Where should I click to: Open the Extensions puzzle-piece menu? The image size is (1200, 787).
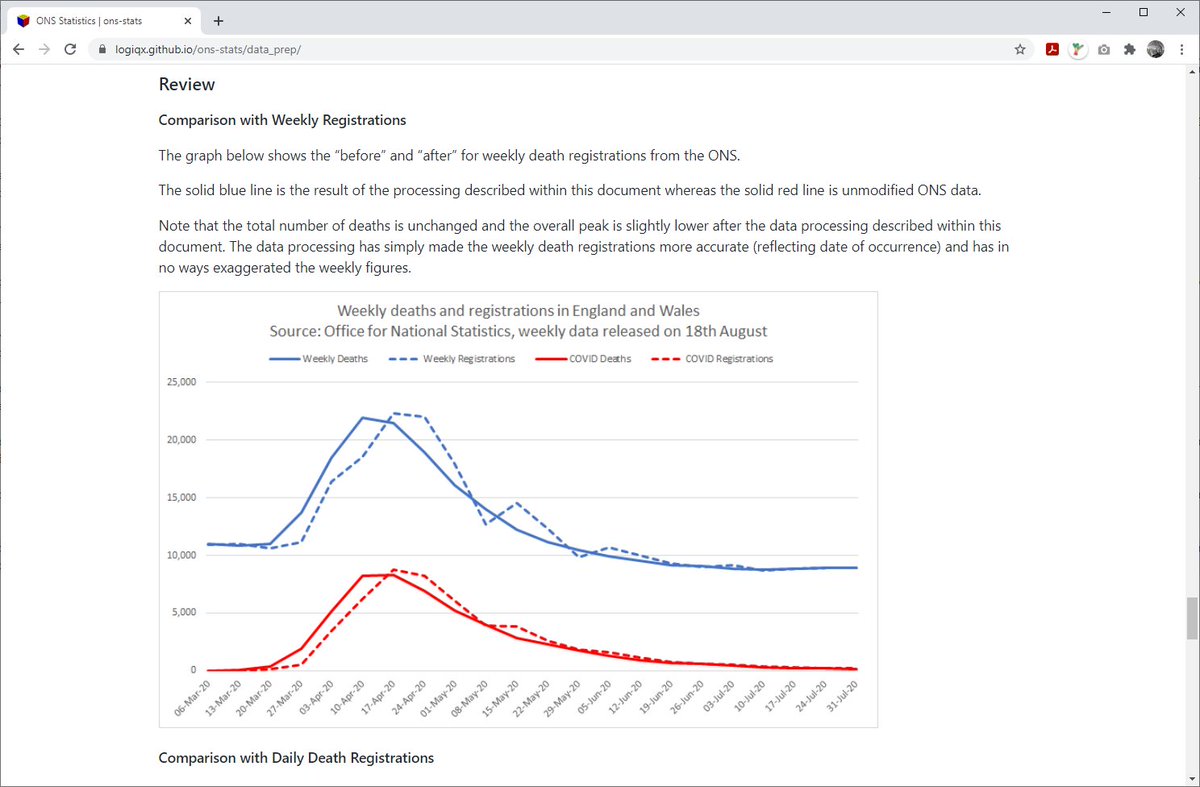[x=1129, y=48]
